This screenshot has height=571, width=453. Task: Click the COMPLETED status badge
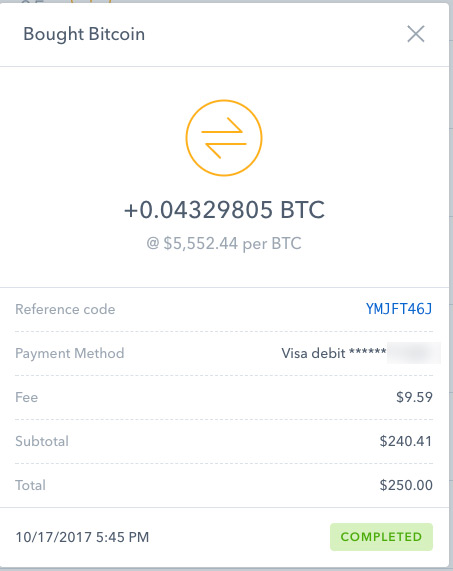click(x=381, y=537)
